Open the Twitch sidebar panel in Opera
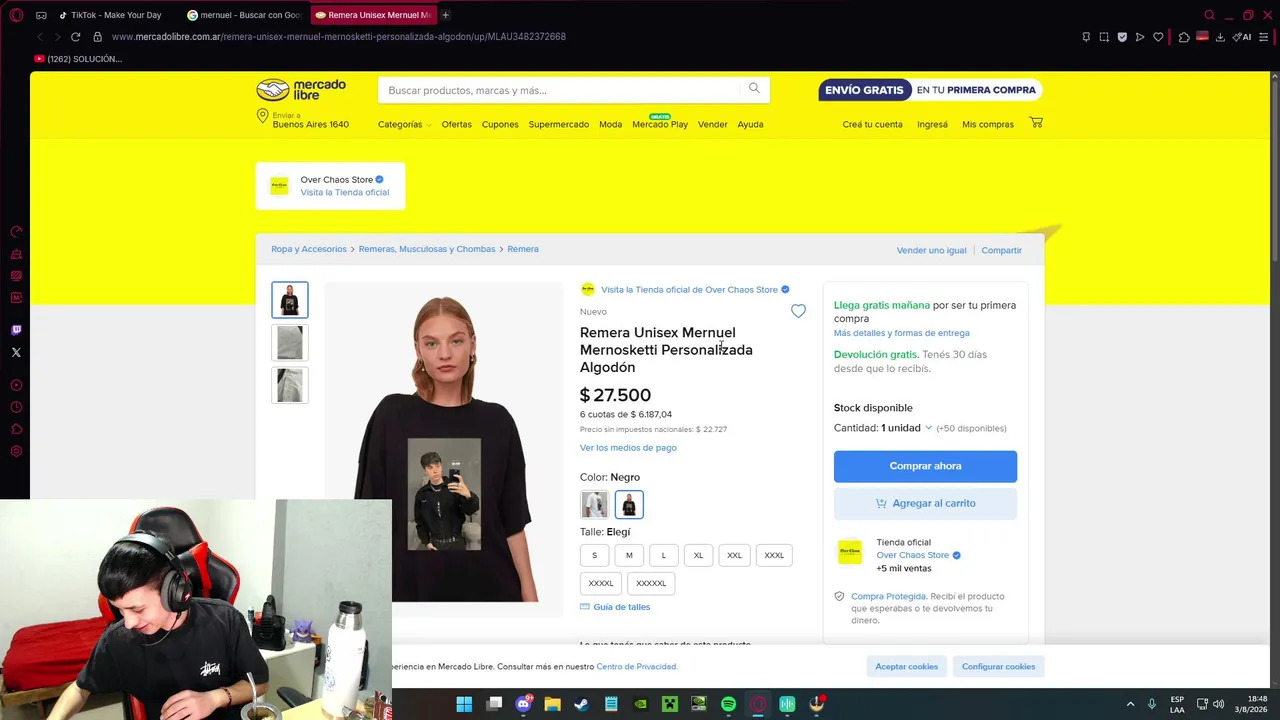Screen dimensions: 1280x720 [x=16, y=330]
